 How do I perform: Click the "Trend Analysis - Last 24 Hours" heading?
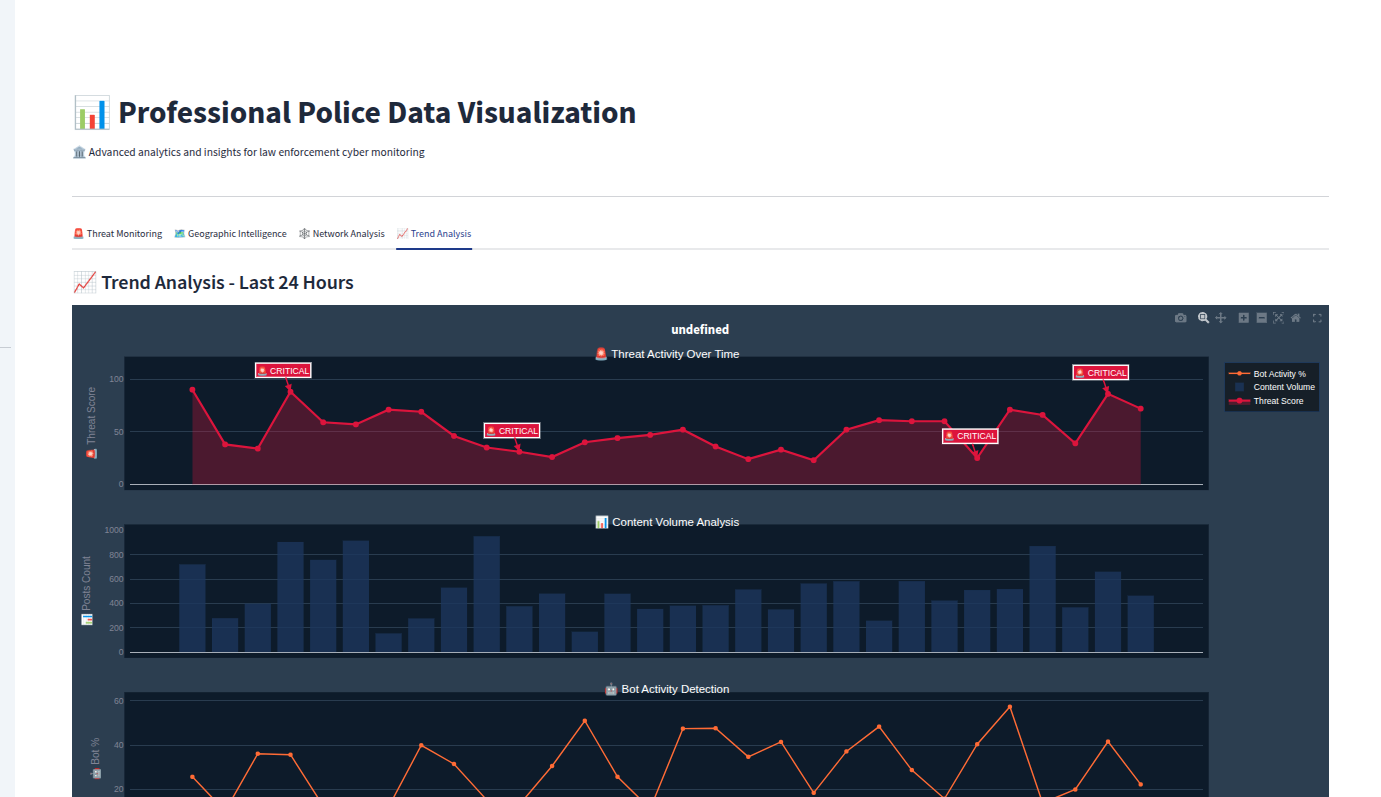coord(213,283)
